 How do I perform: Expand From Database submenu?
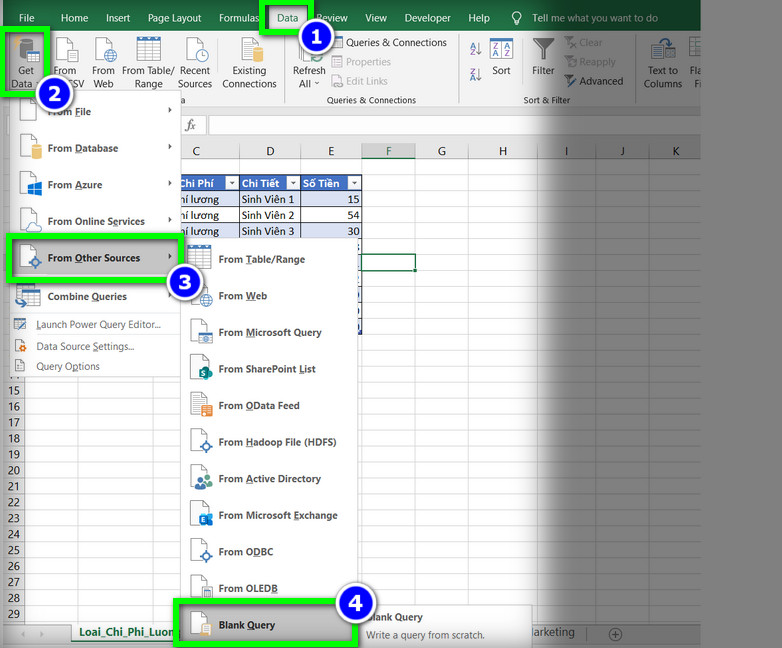point(95,148)
